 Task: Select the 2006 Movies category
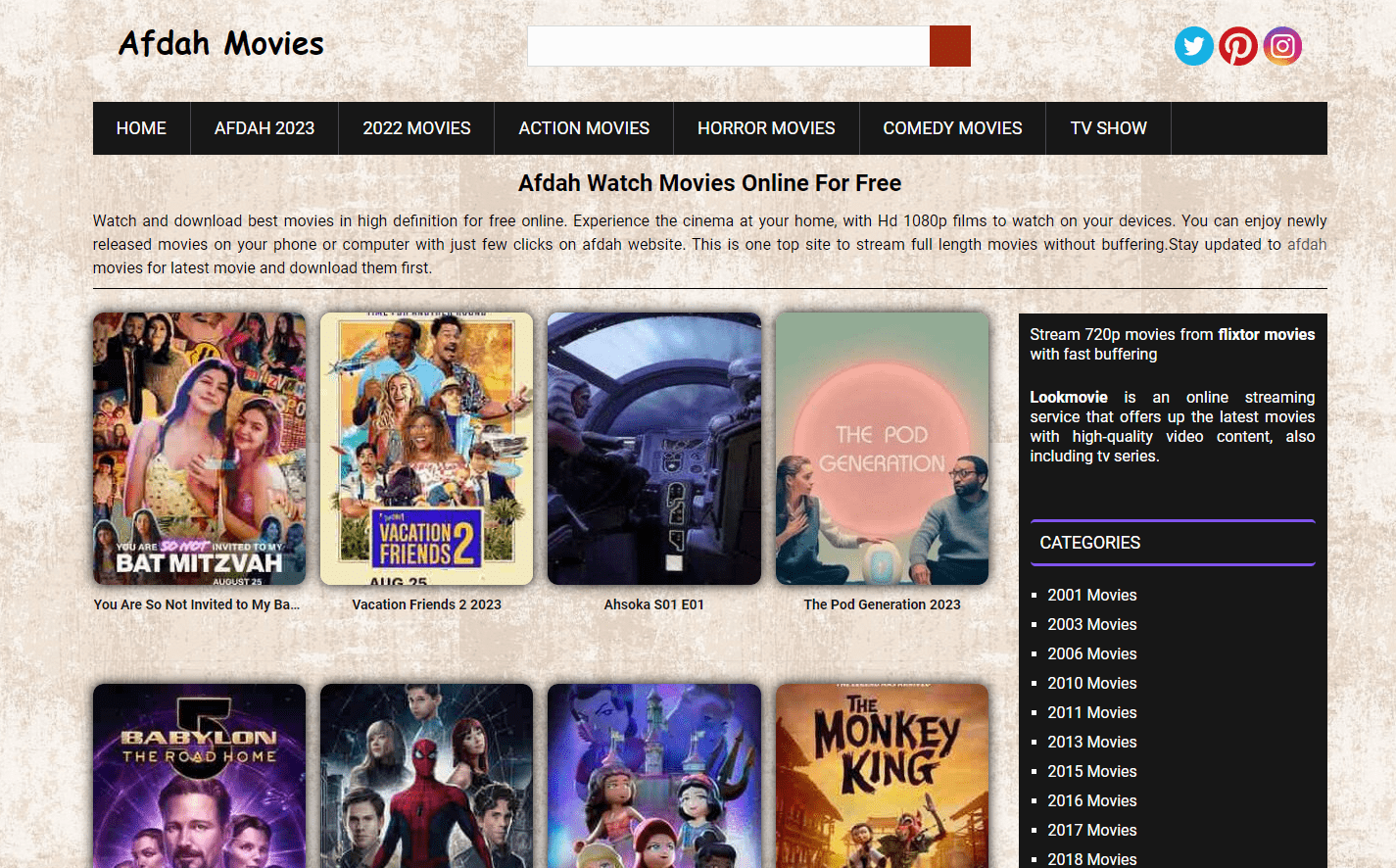pos(1092,653)
